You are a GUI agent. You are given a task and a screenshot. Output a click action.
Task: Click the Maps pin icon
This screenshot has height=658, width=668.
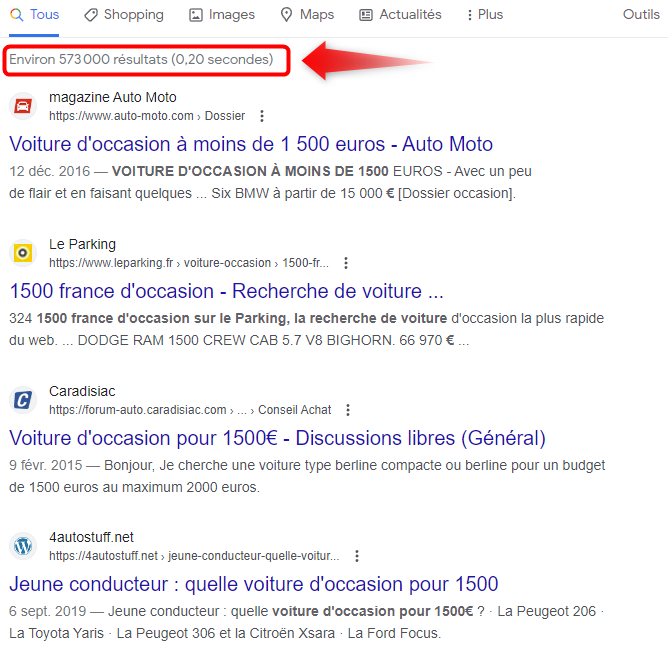[x=286, y=15]
